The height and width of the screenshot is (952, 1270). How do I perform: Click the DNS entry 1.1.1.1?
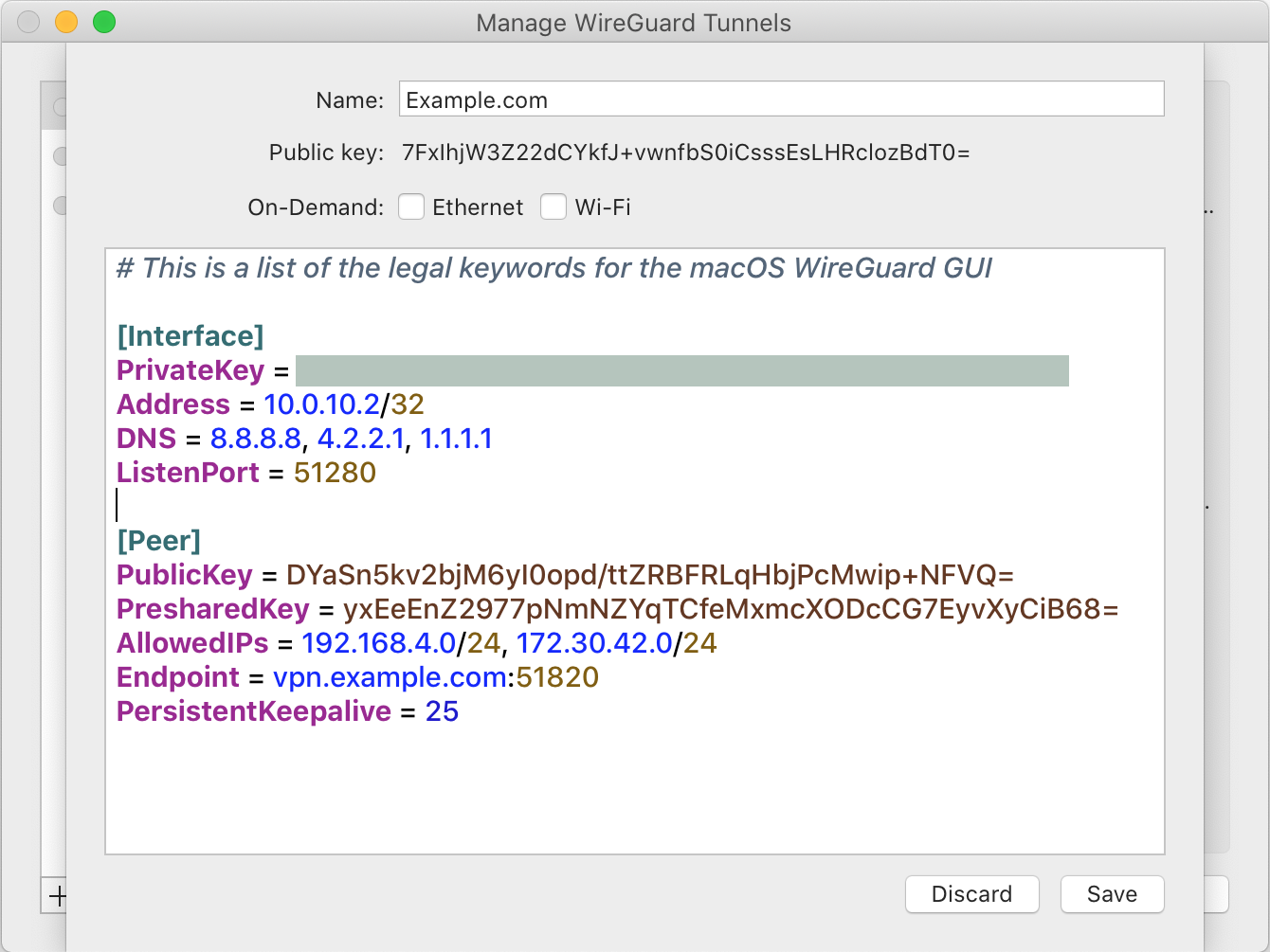456,439
